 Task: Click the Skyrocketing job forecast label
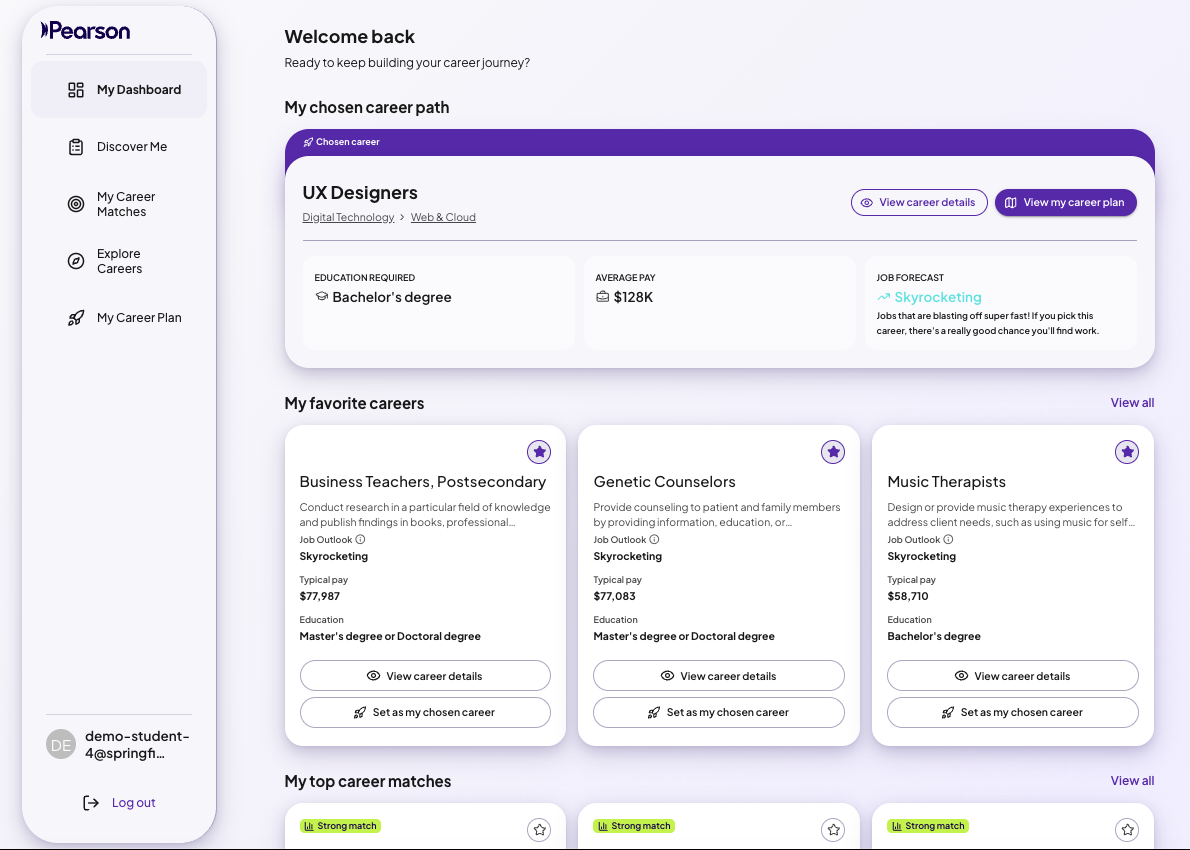[937, 298]
